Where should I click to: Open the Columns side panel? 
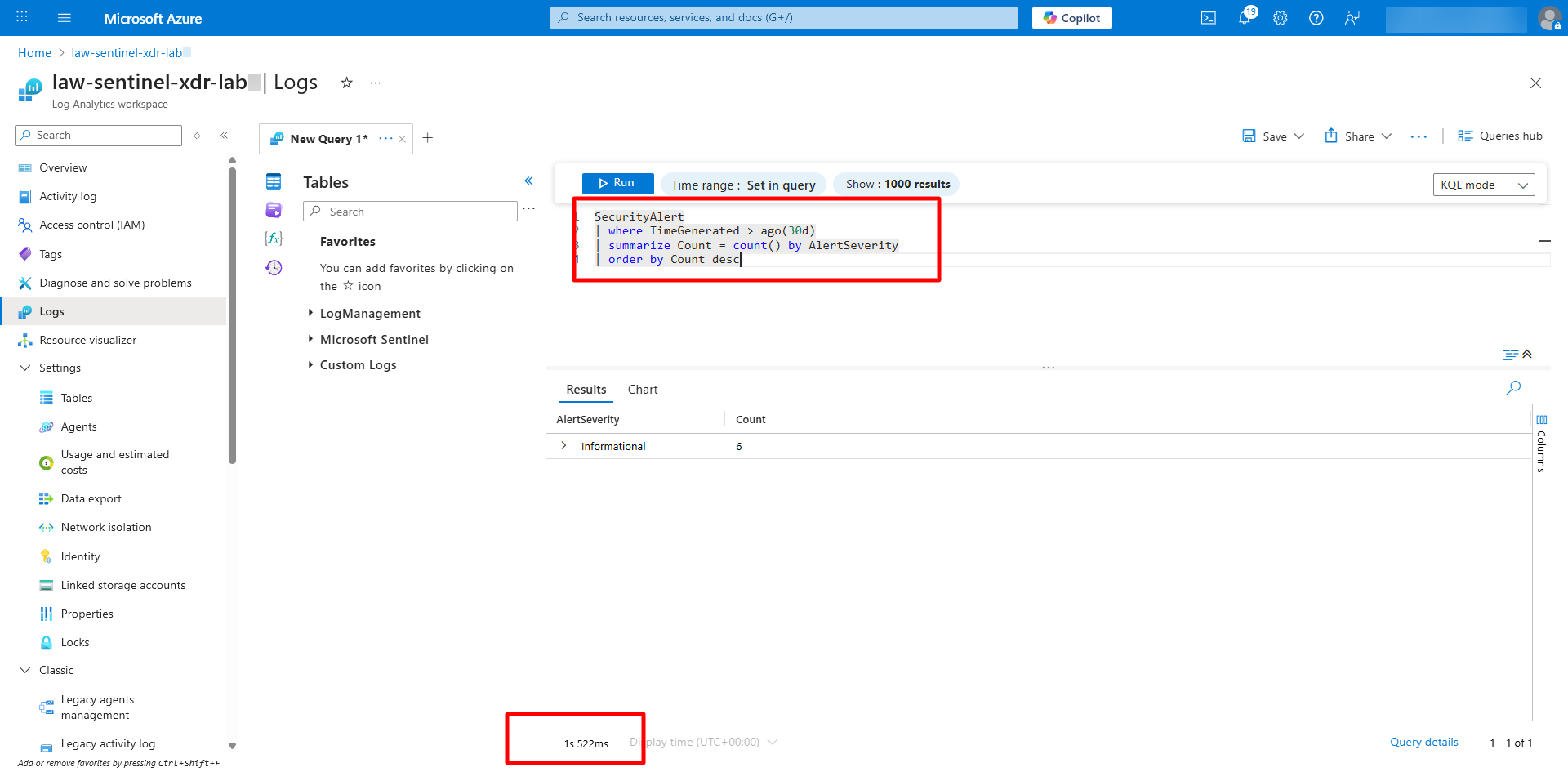click(1541, 442)
